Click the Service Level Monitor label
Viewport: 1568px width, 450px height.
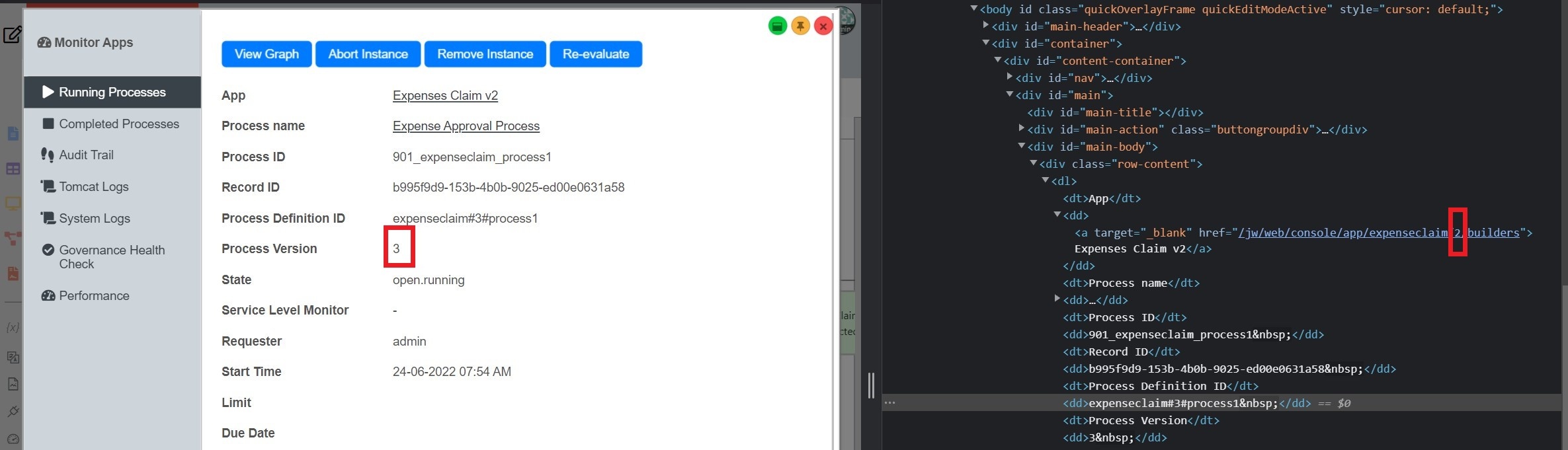click(x=285, y=310)
